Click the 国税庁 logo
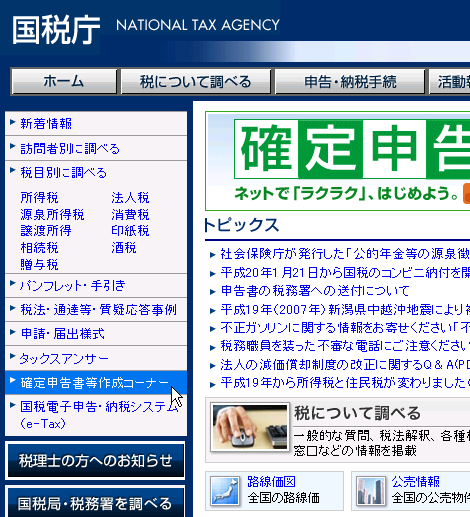The image size is (470, 517). (x=56, y=30)
